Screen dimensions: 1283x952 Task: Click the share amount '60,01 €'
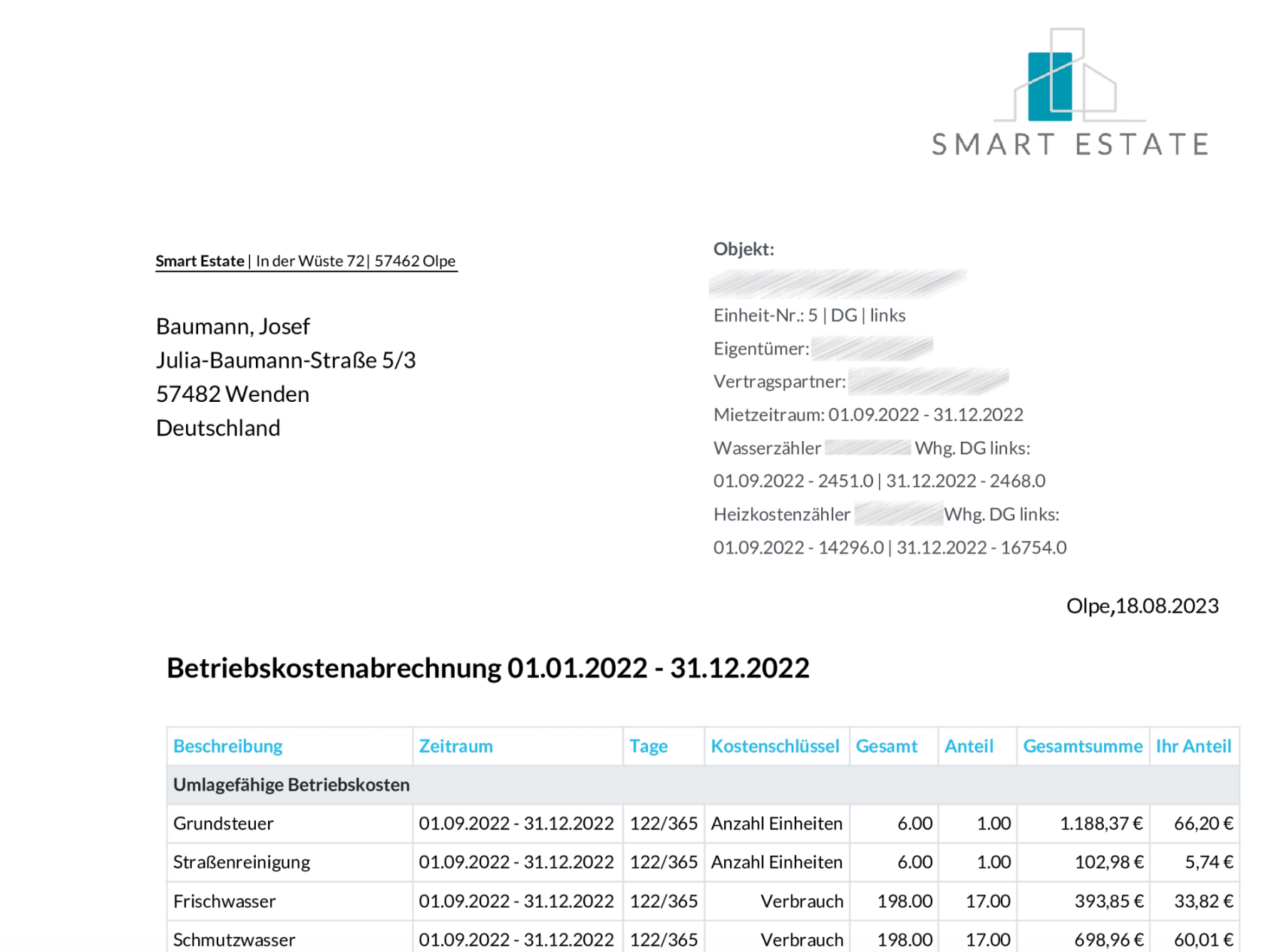[x=1204, y=940]
